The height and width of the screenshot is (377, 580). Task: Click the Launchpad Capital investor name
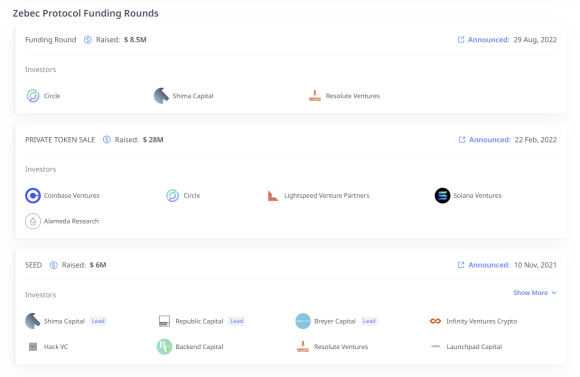click(x=474, y=347)
